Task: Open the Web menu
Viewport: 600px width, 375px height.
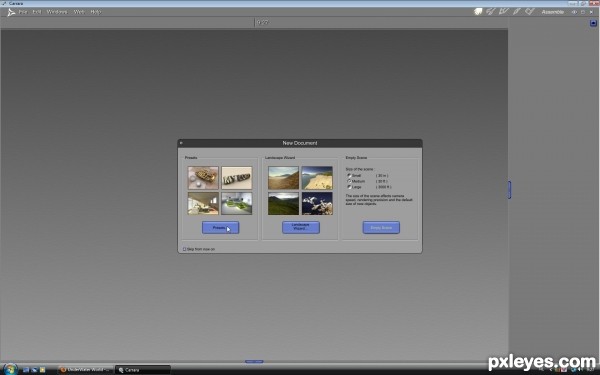Action: tap(79, 12)
